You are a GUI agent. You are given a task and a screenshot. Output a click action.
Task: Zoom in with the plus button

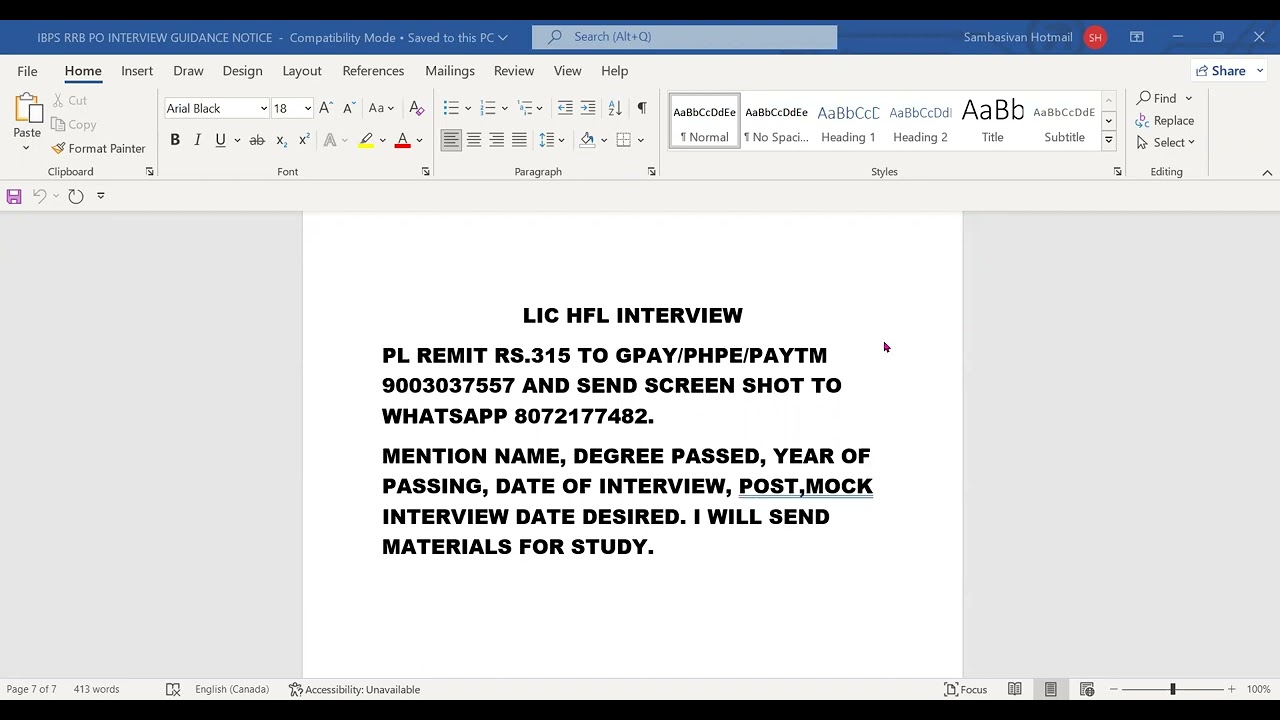pos(1231,689)
